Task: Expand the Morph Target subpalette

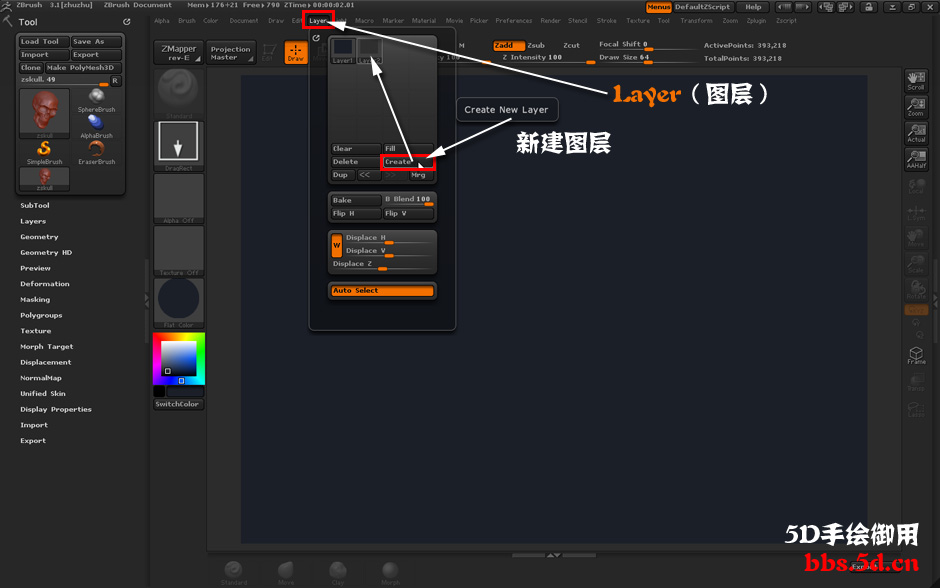Action: (47, 346)
